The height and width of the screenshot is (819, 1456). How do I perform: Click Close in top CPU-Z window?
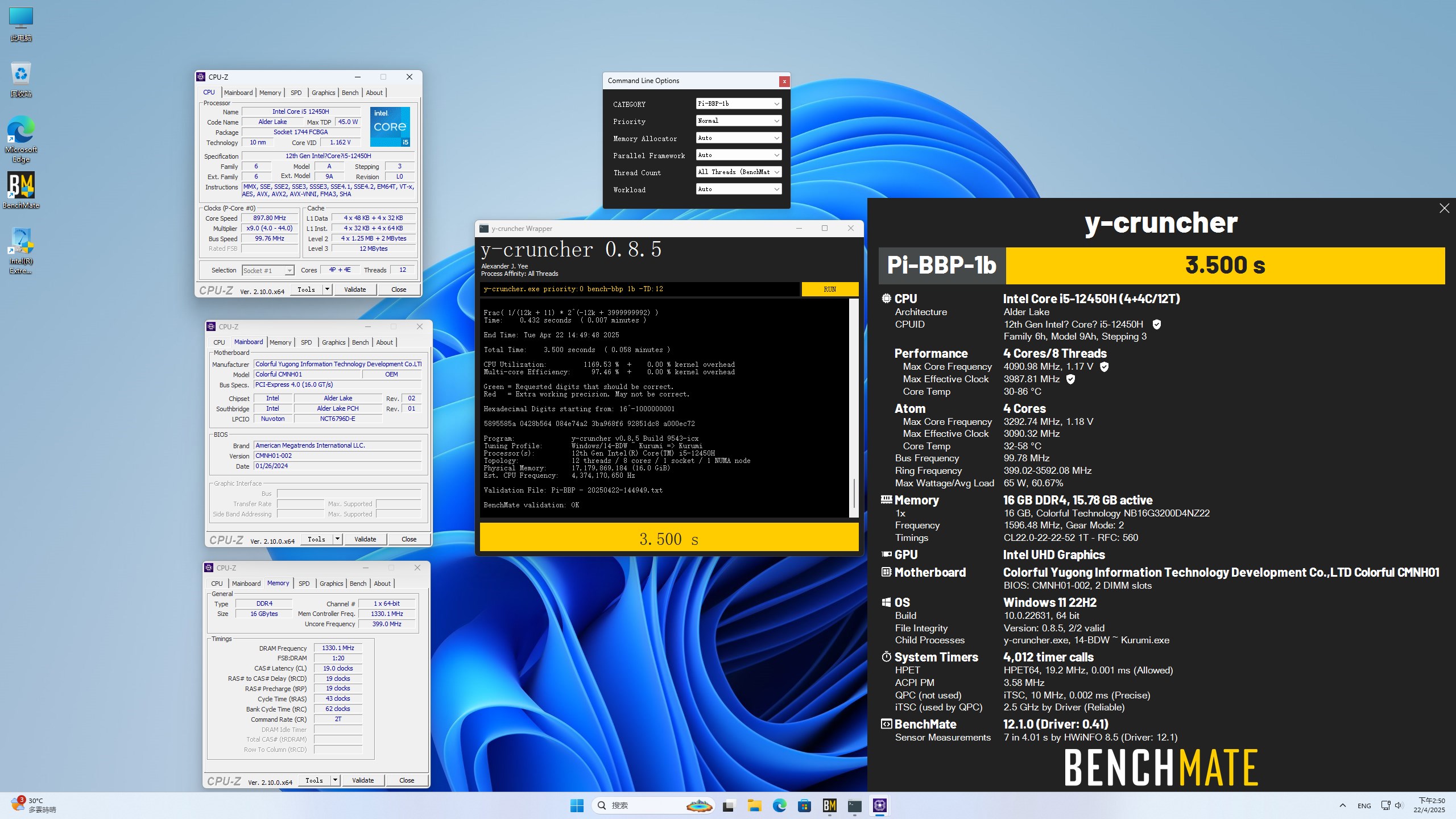pyautogui.click(x=399, y=289)
